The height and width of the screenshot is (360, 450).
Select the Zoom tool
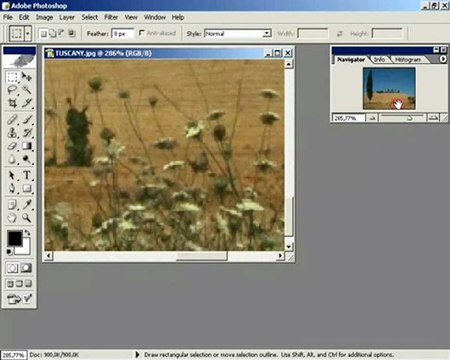27,218
